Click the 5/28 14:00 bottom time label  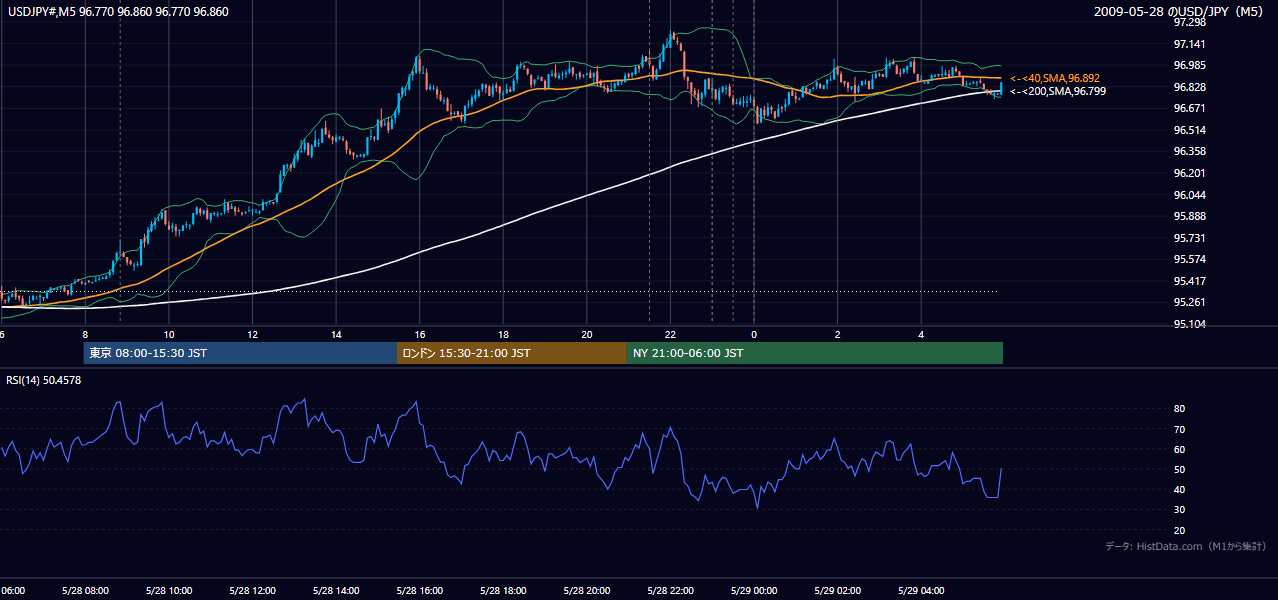click(335, 591)
